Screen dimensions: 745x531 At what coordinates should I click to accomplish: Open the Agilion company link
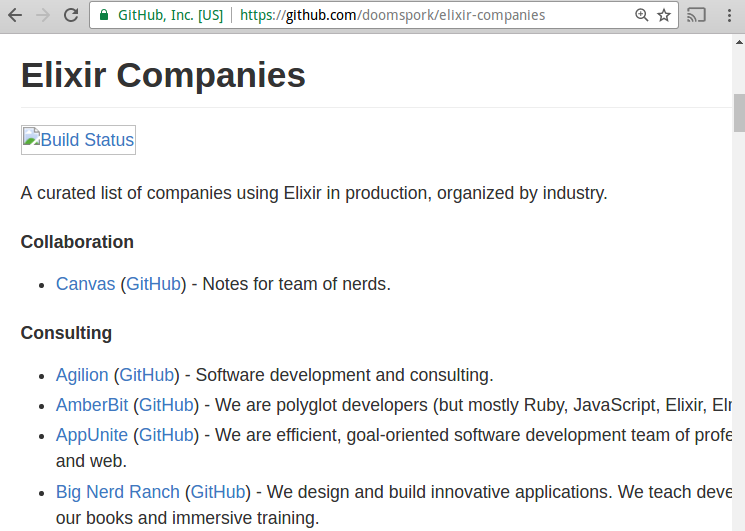pos(82,375)
